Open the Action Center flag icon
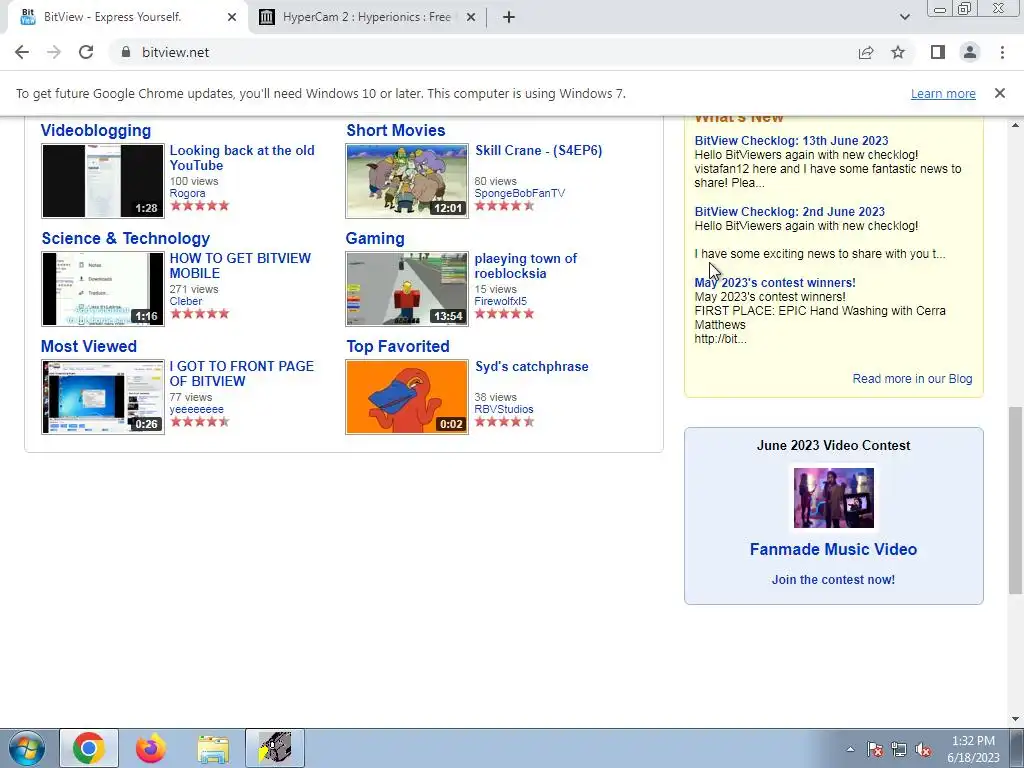 click(x=875, y=749)
